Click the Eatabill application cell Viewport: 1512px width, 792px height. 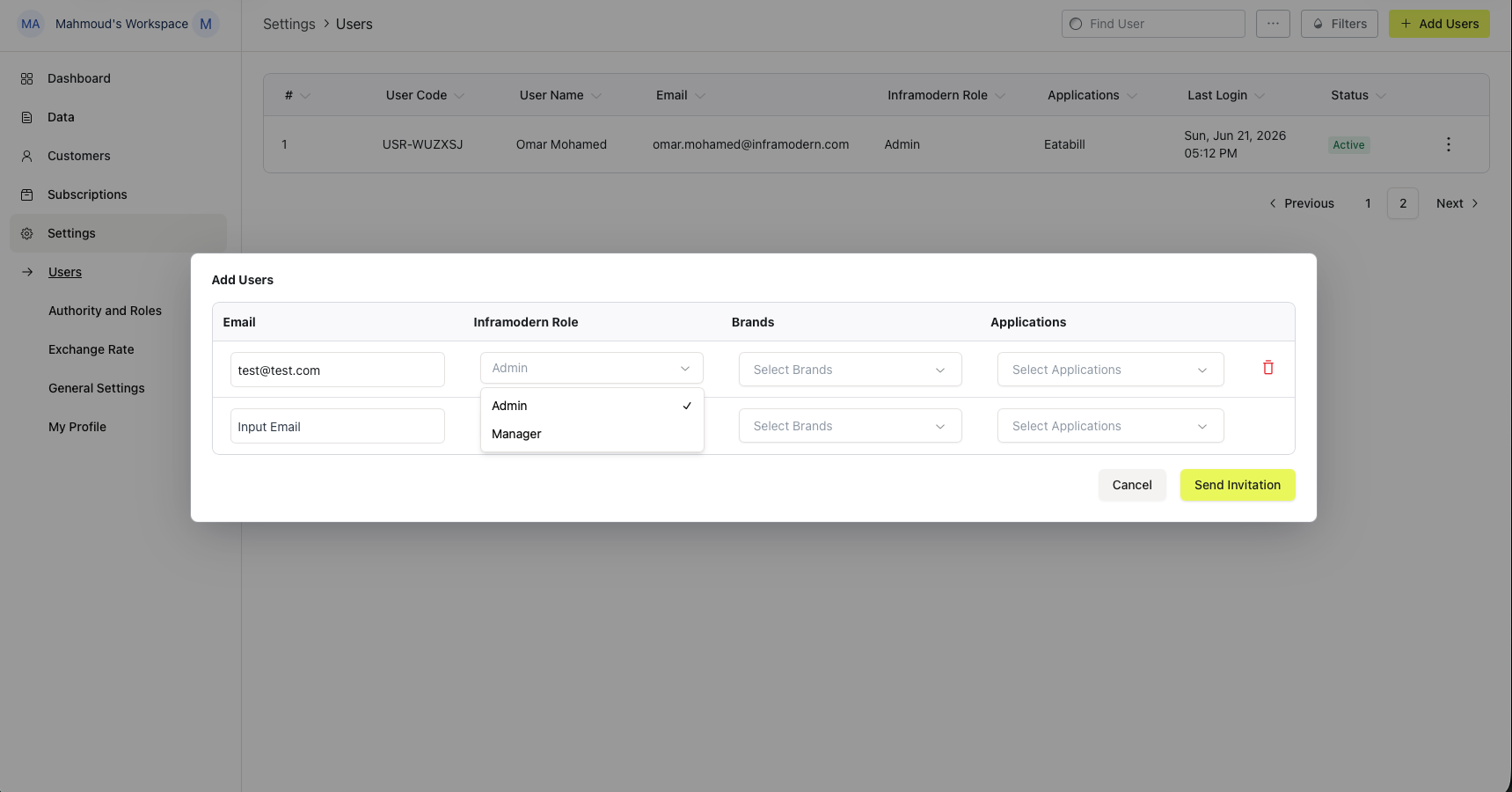pos(1064,144)
